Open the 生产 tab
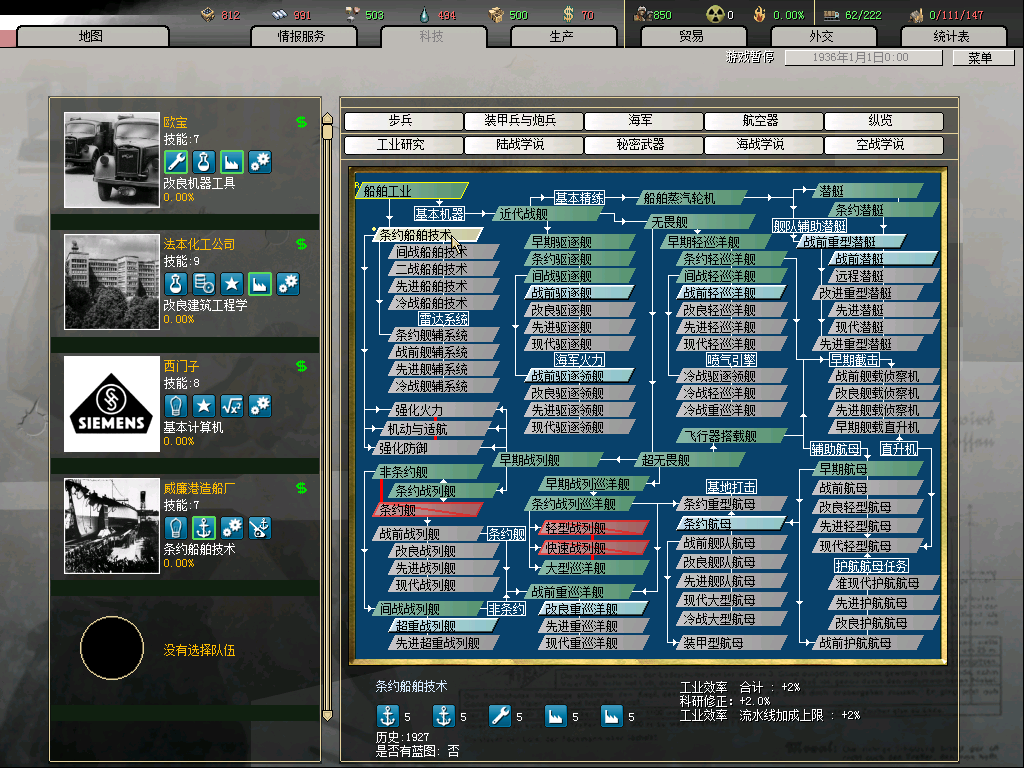 click(561, 36)
